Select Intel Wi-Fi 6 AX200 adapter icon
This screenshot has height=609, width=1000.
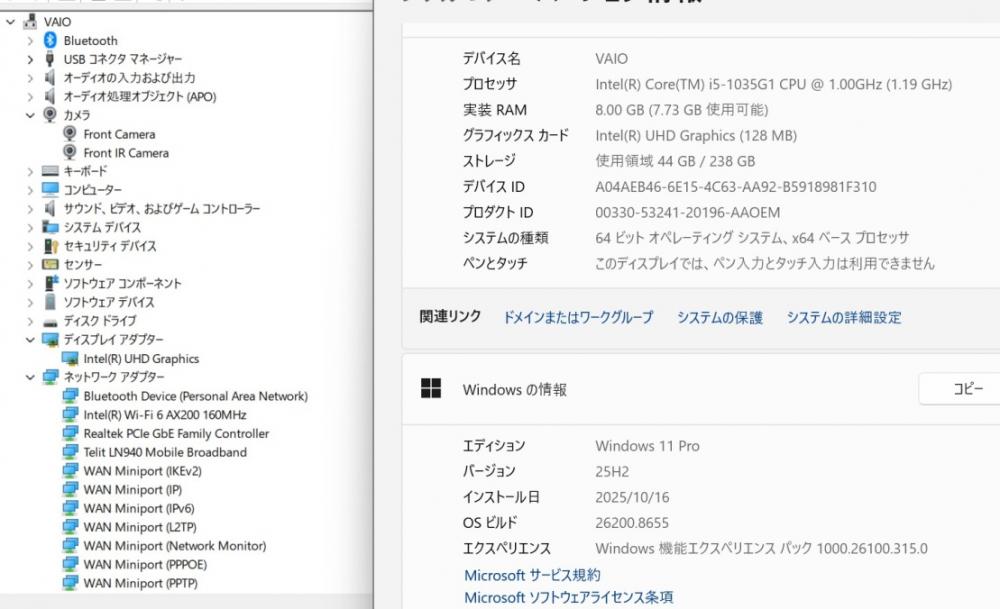pyautogui.click(x=70, y=415)
